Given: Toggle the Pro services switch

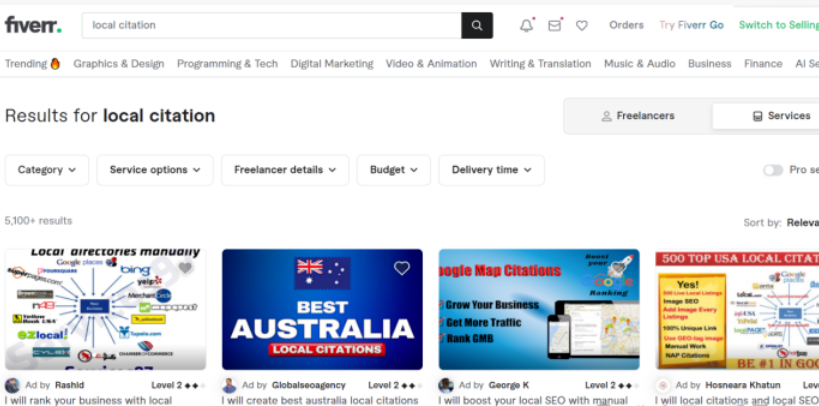Looking at the screenshot, I should tap(773, 170).
